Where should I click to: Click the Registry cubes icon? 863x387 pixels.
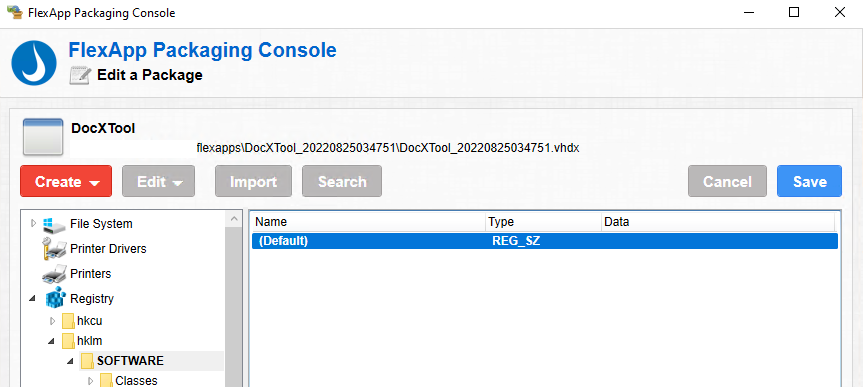(55, 298)
